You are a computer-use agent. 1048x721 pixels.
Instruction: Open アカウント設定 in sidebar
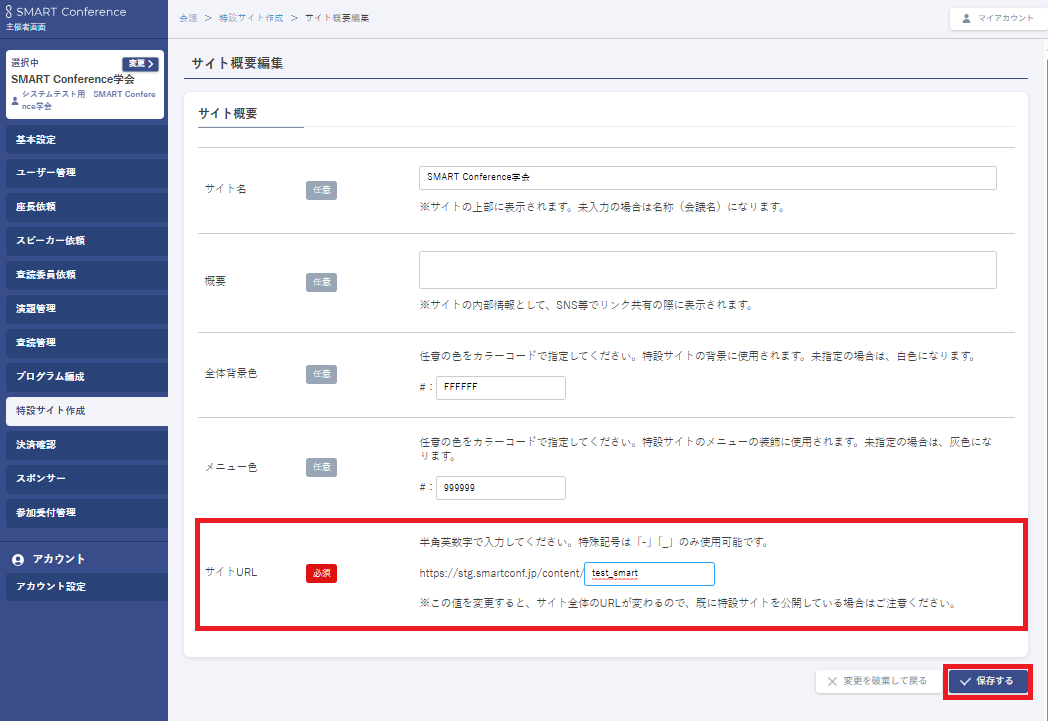(x=84, y=587)
